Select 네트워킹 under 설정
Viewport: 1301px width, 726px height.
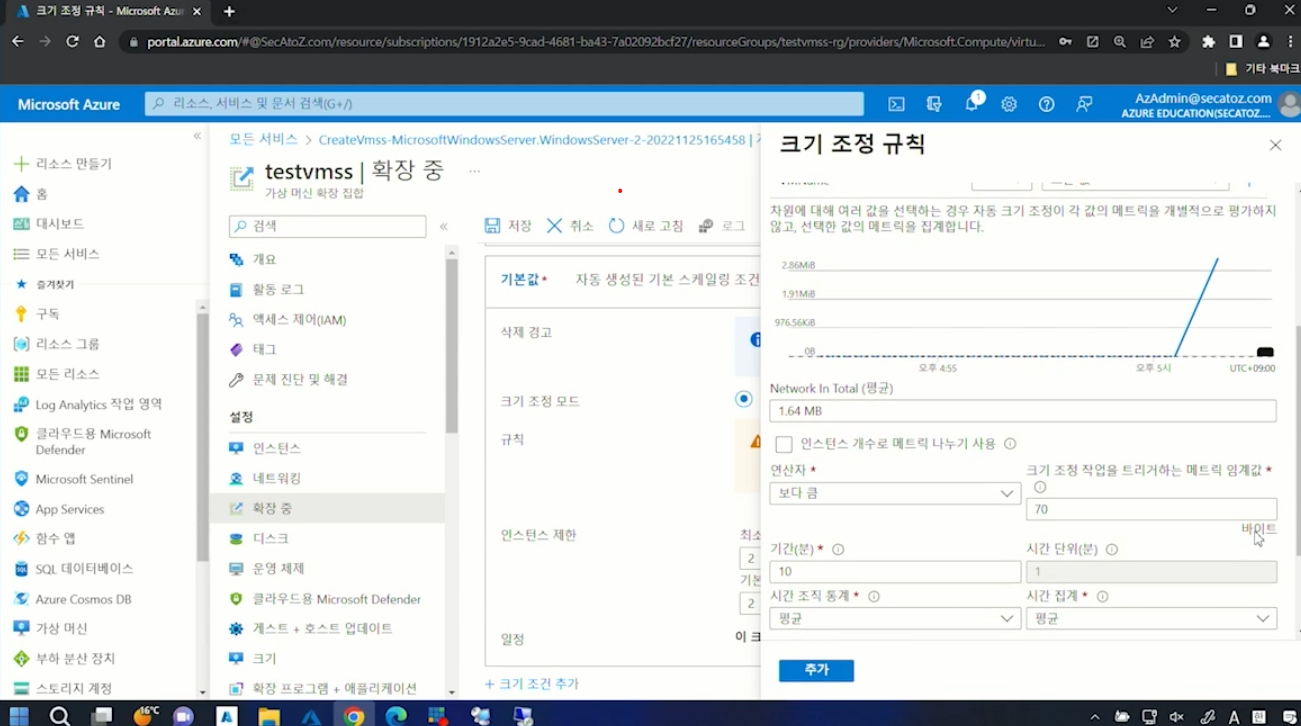click(276, 478)
